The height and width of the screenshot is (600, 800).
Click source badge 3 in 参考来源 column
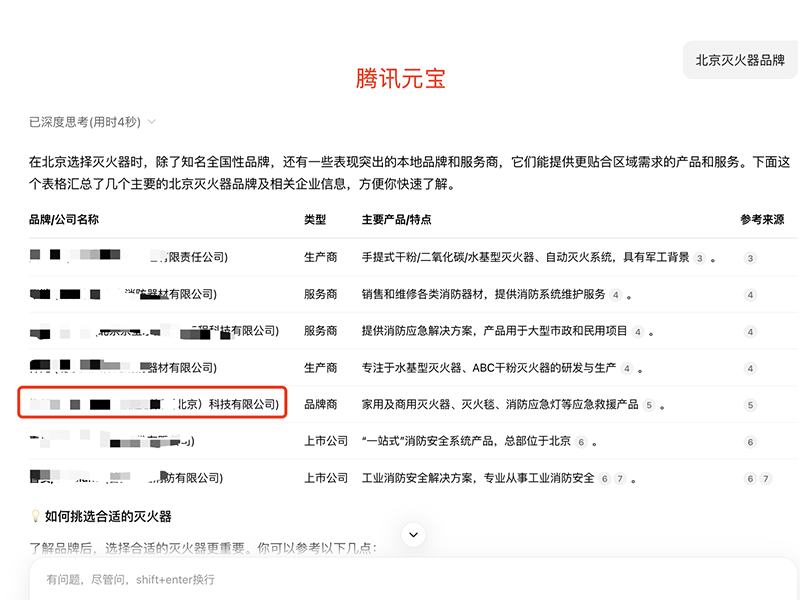[750, 258]
